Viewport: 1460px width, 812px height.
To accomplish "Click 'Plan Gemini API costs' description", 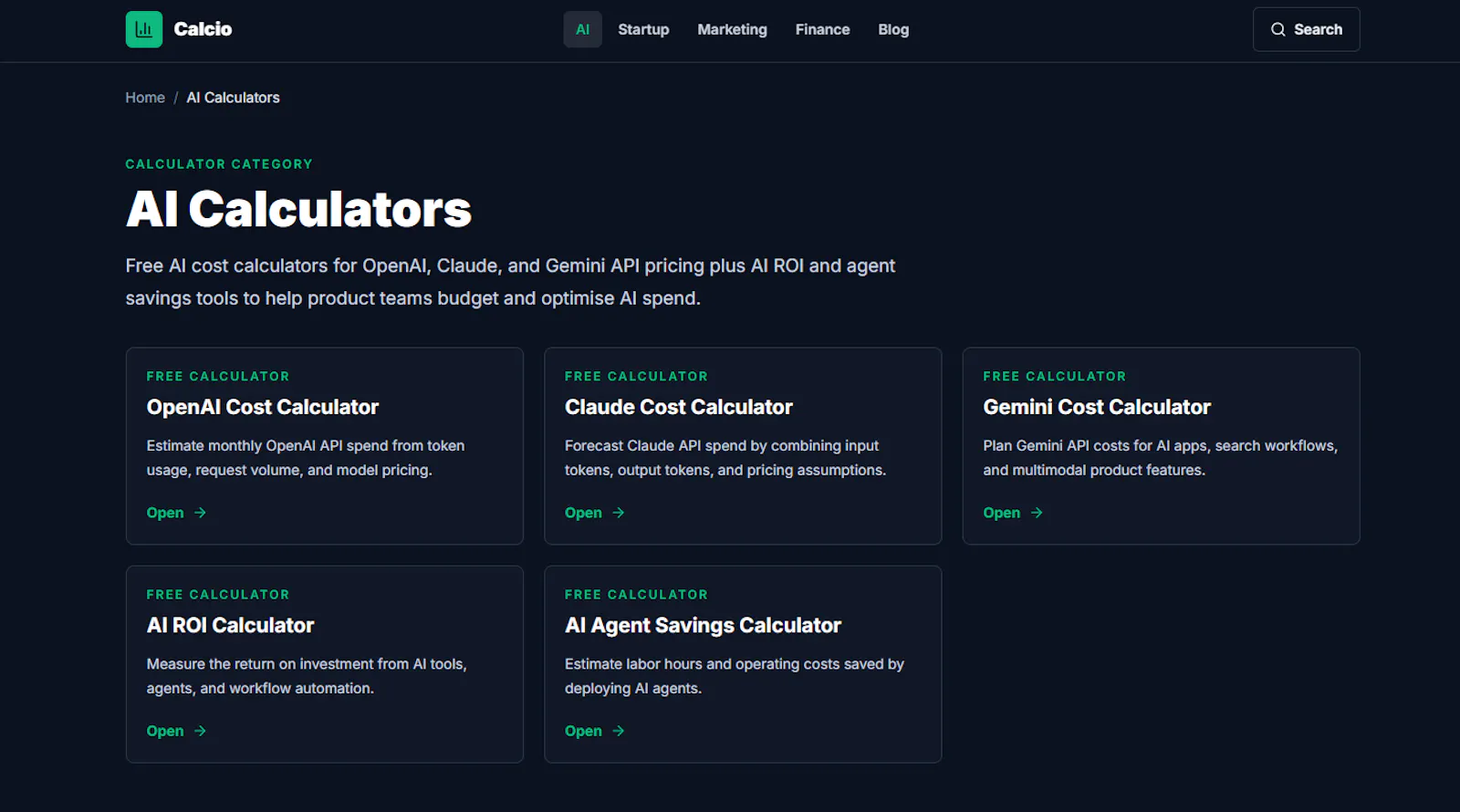I will coord(1160,458).
